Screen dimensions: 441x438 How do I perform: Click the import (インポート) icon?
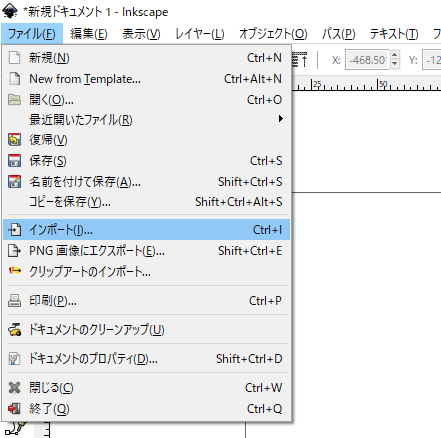(x=14, y=230)
